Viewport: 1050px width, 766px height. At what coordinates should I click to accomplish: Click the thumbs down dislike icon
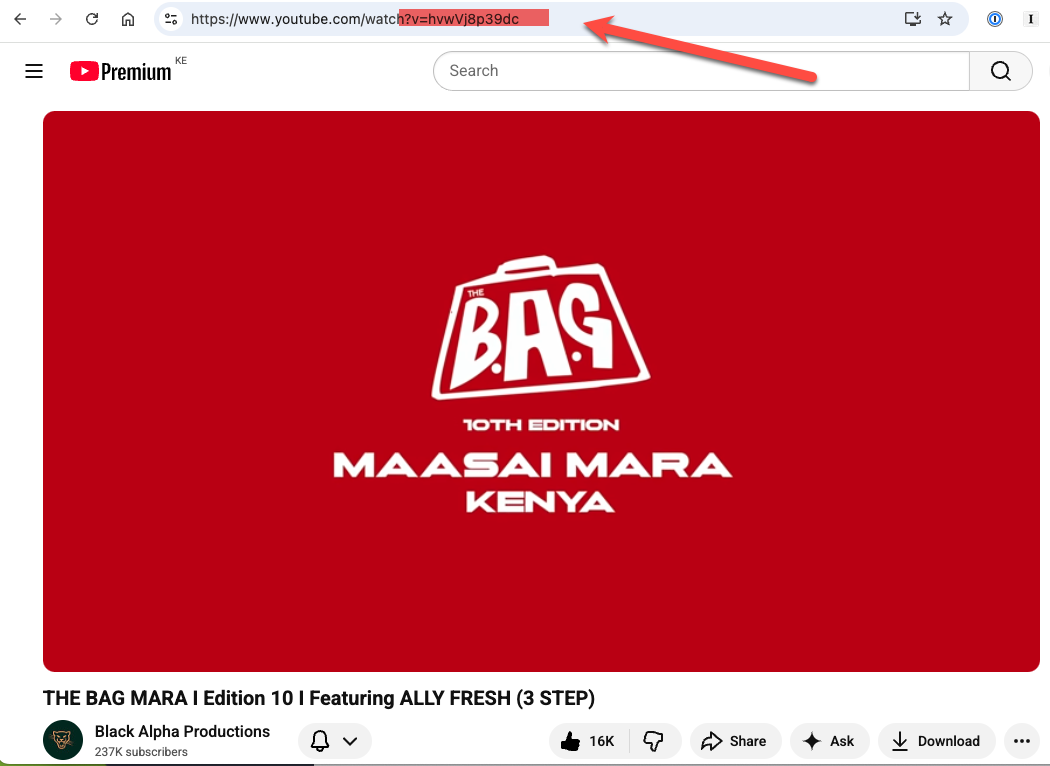pyautogui.click(x=655, y=740)
